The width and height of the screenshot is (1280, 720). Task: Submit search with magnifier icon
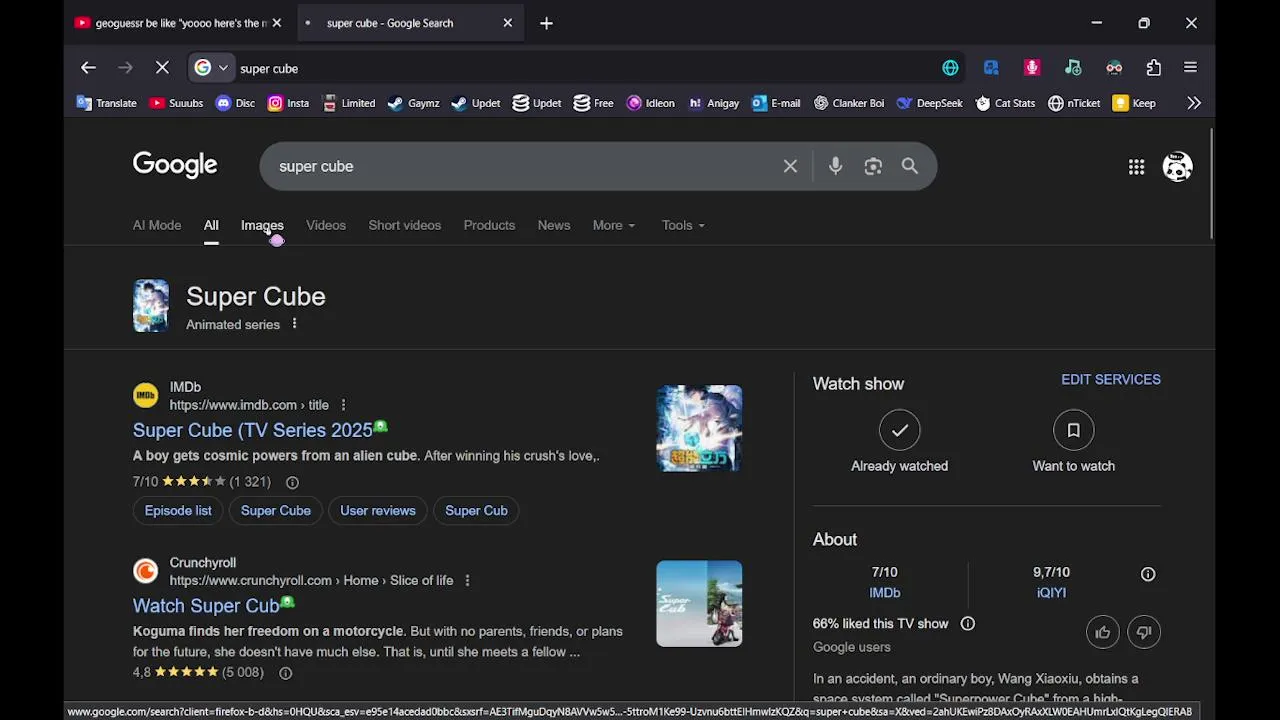pyautogui.click(x=910, y=166)
